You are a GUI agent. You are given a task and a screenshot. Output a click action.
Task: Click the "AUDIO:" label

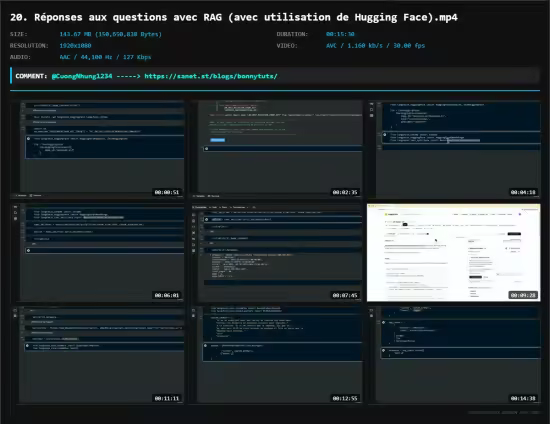coord(20,57)
